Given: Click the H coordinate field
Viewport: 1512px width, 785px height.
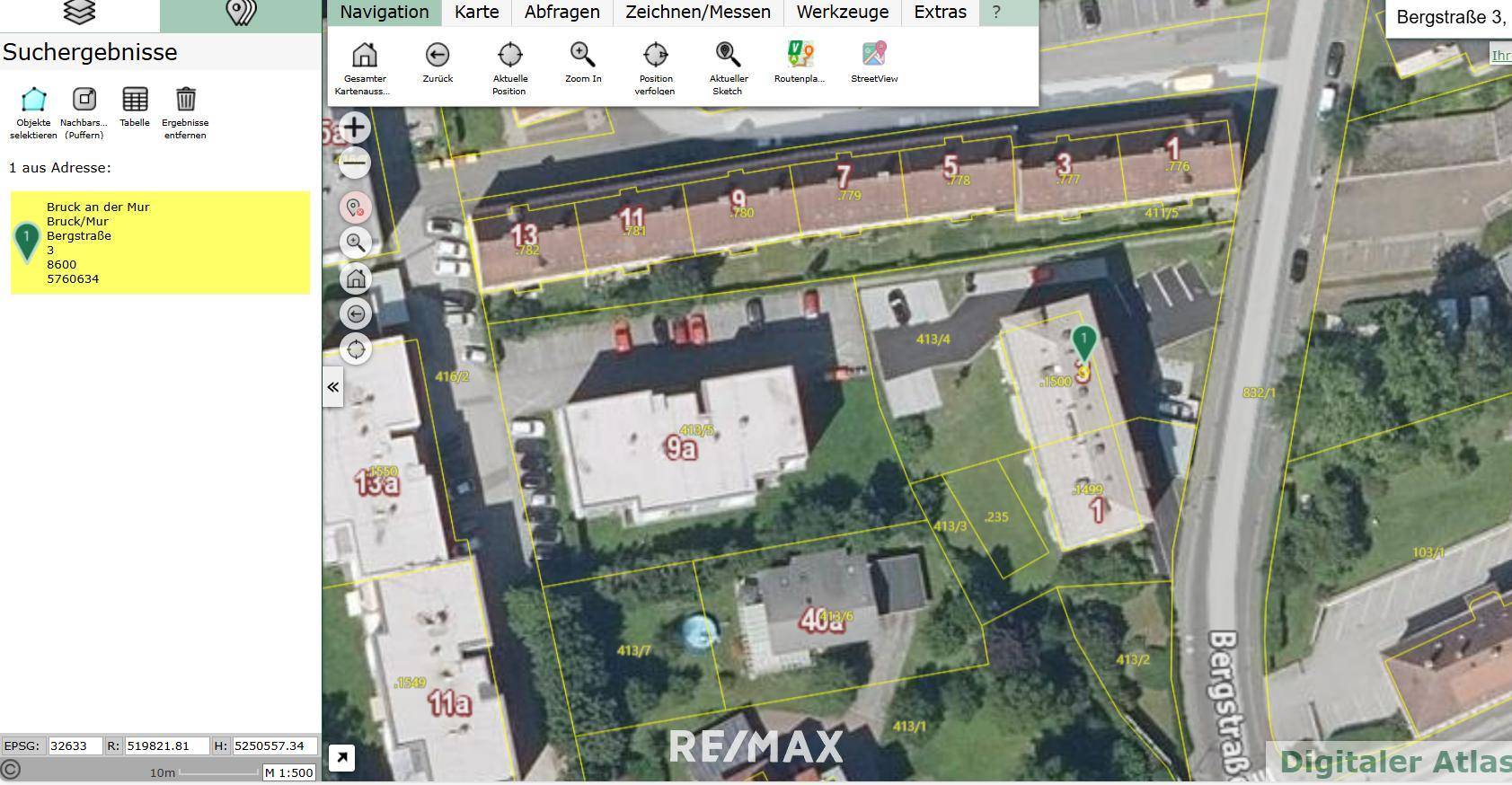Looking at the screenshot, I should tap(274, 745).
